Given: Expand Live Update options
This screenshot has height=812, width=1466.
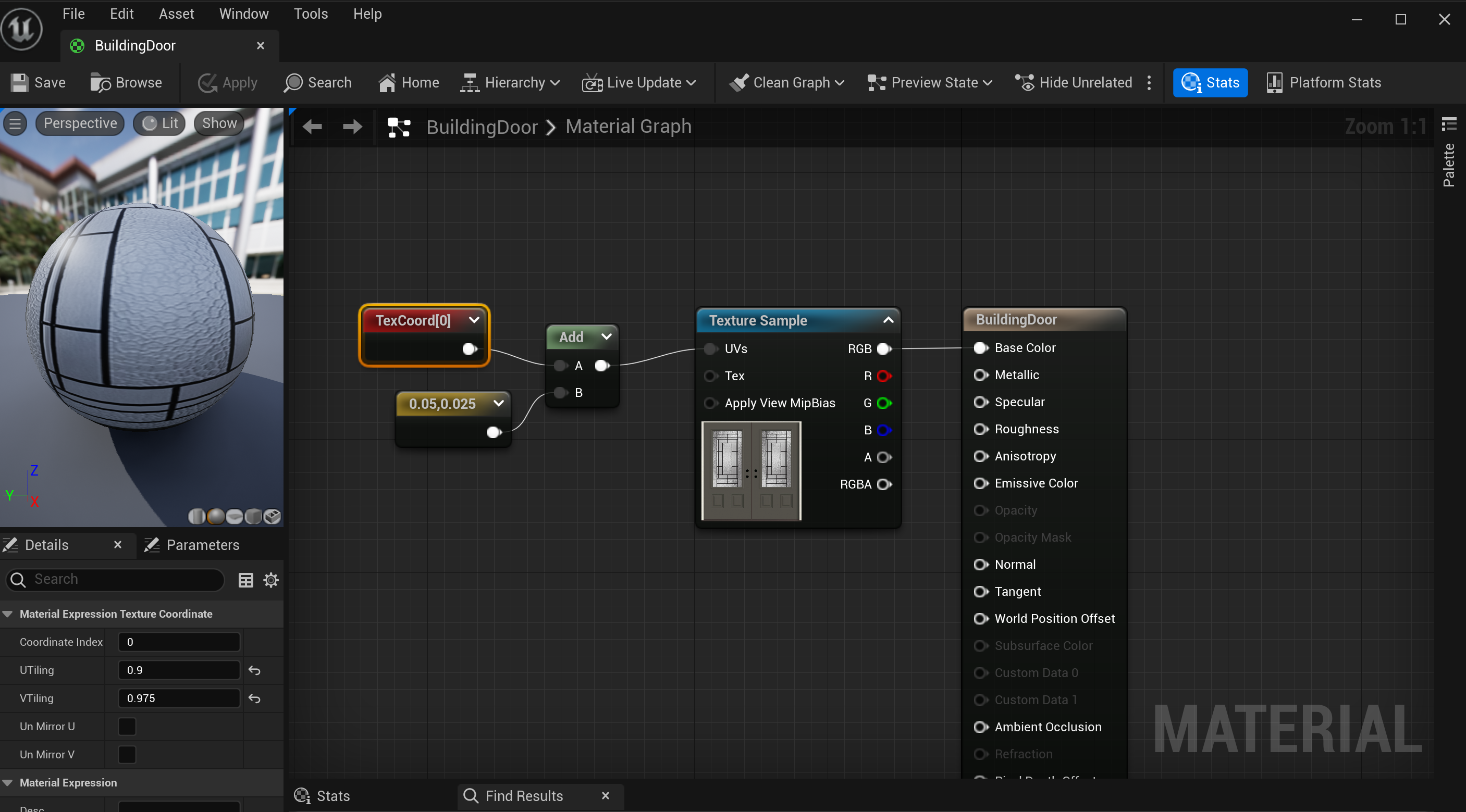Looking at the screenshot, I should (639, 82).
